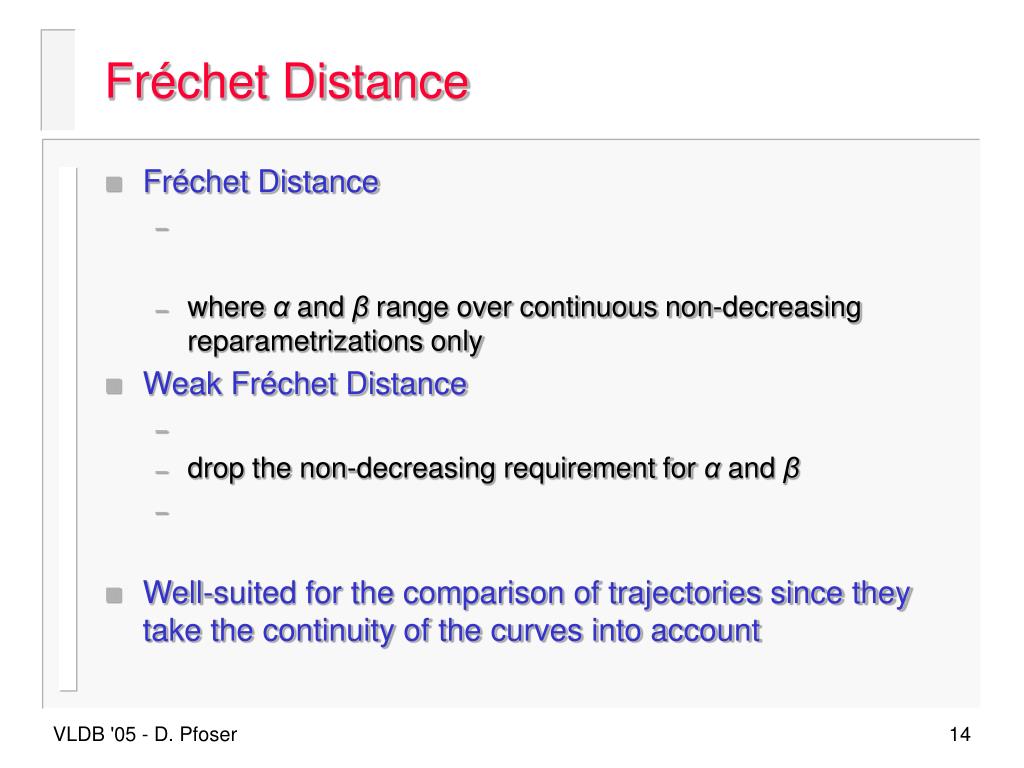Click the white vertical bar left of content

coord(68,429)
